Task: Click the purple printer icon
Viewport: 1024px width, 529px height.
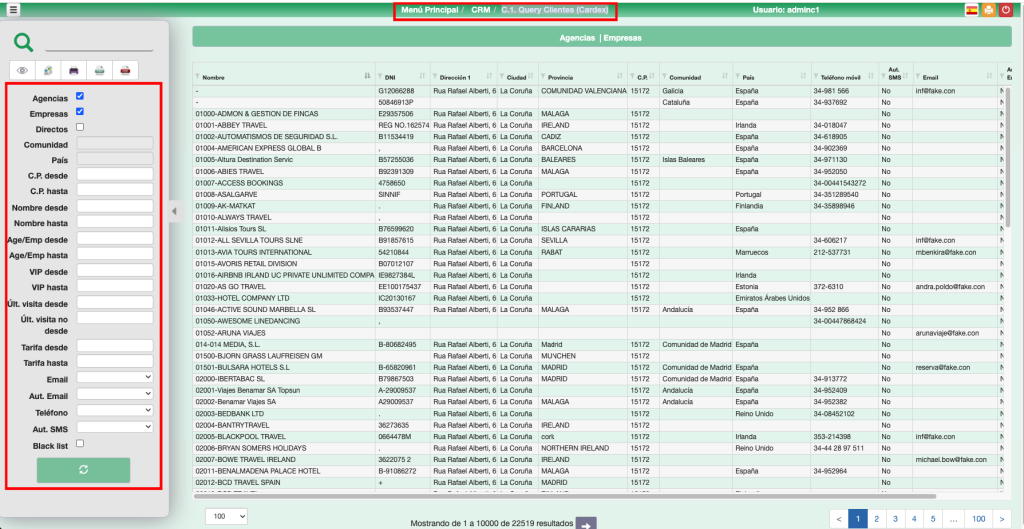Action: [x=73, y=70]
